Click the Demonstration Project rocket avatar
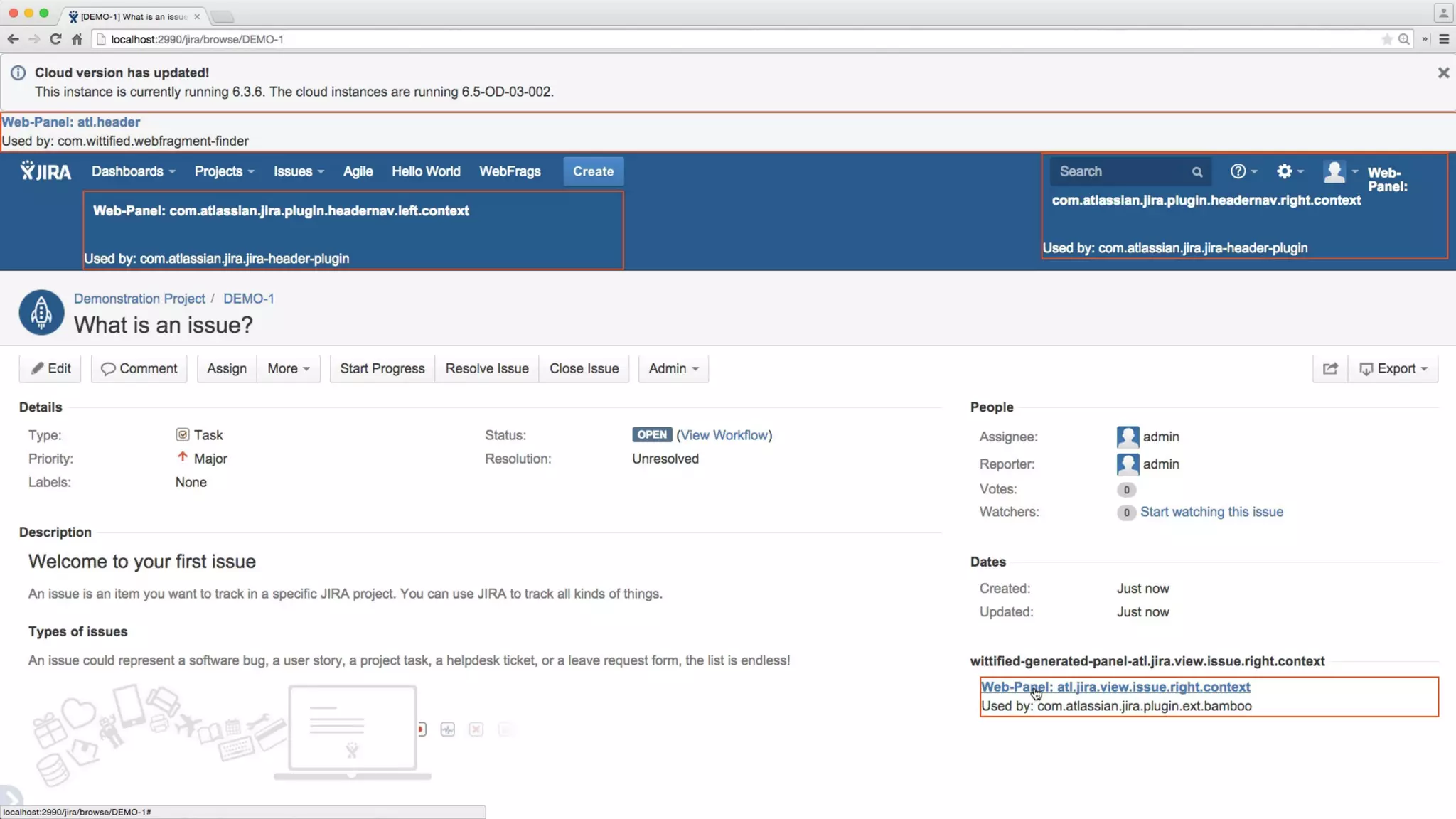The image size is (1456, 819). [41, 312]
